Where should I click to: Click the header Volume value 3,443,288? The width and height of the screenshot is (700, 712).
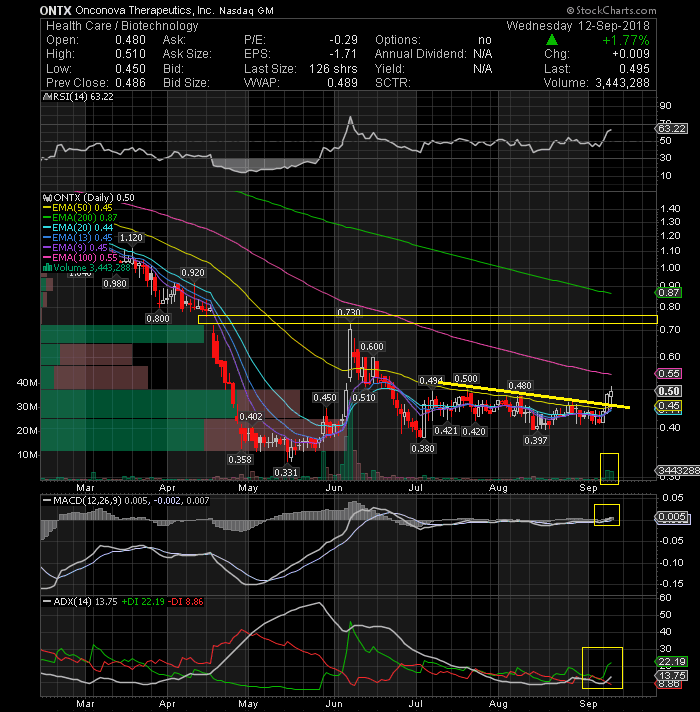622,83
